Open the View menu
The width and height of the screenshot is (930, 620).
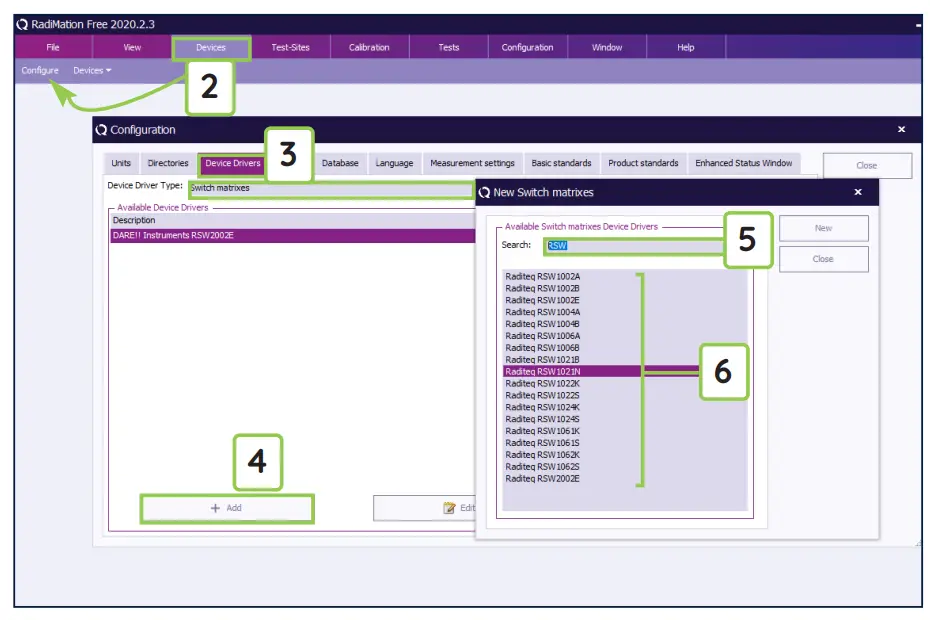click(132, 47)
